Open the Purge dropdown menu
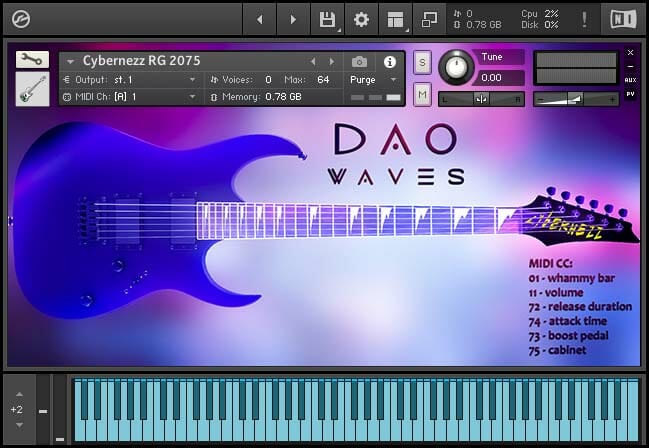 click(x=373, y=79)
